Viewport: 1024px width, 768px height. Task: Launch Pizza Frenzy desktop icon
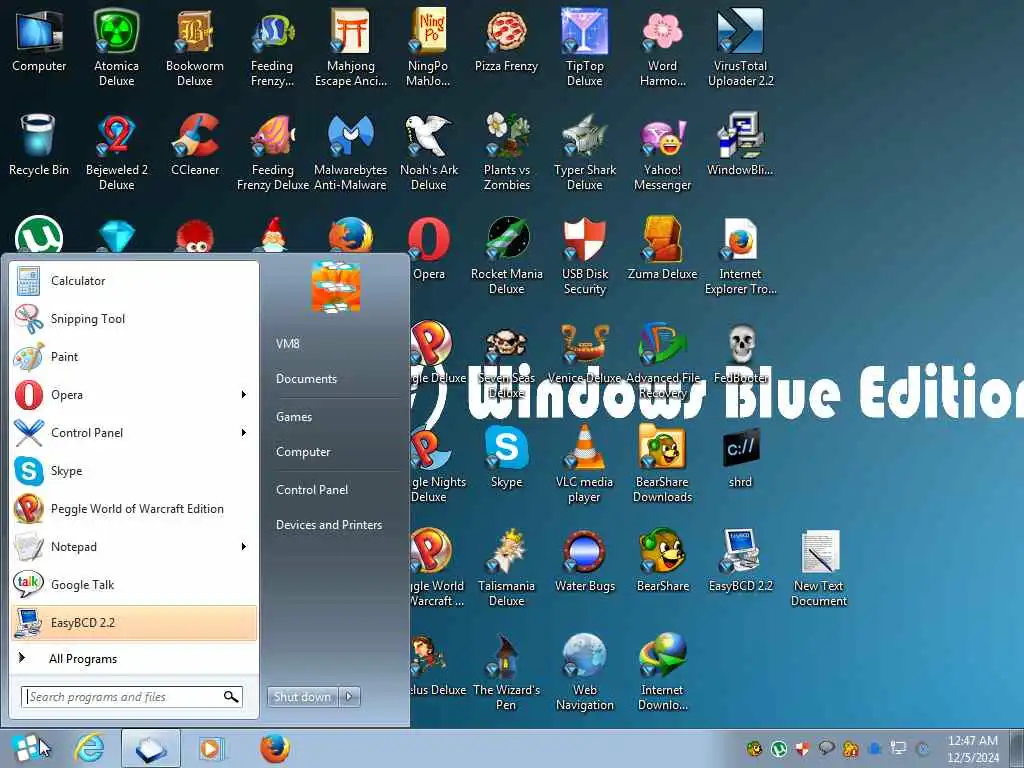pos(506,40)
